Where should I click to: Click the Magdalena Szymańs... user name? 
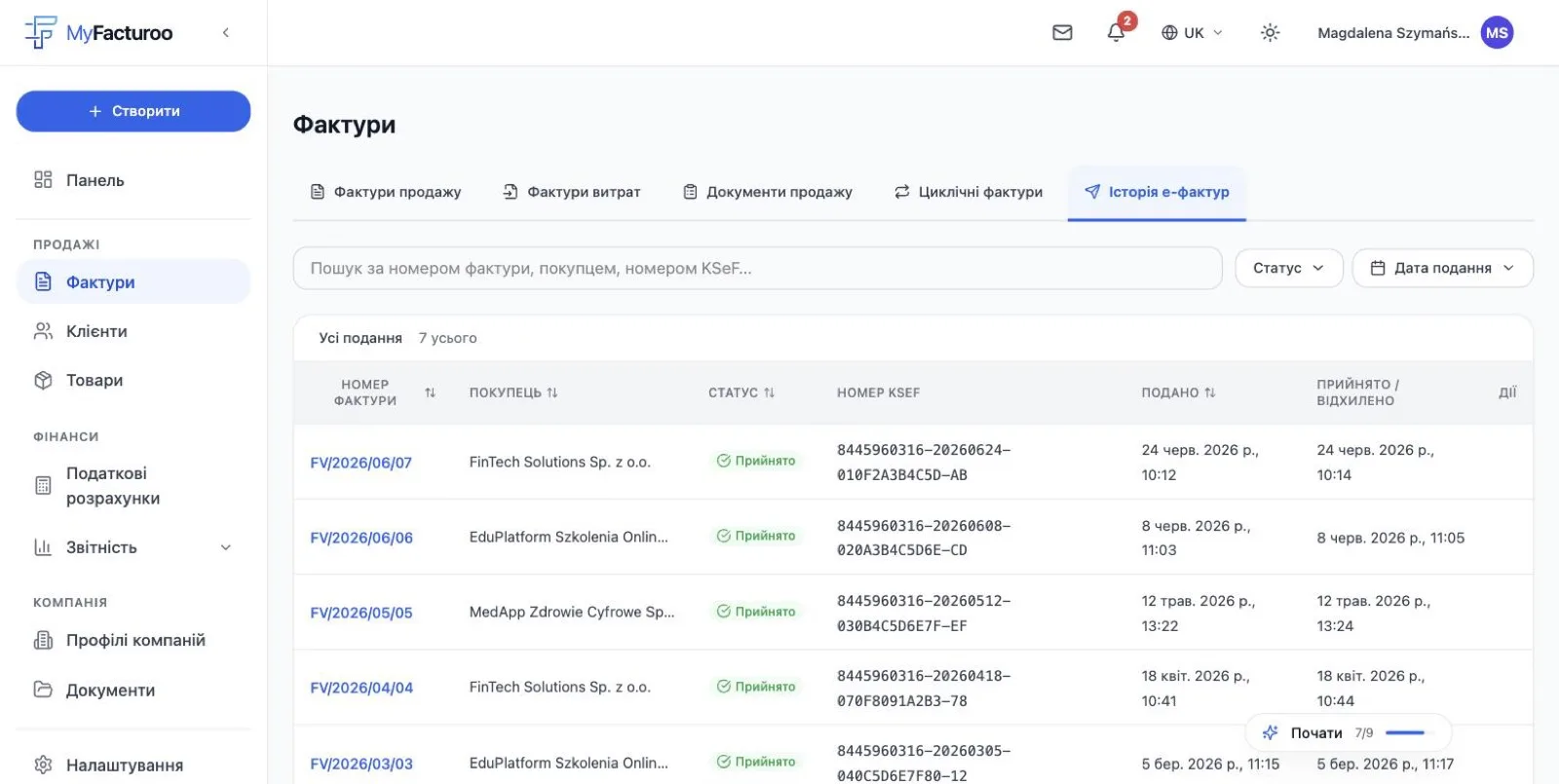click(x=1393, y=32)
